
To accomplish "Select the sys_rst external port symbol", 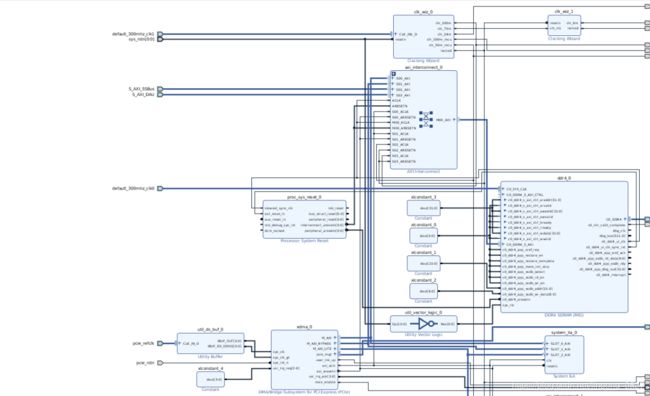I will 160,39.
